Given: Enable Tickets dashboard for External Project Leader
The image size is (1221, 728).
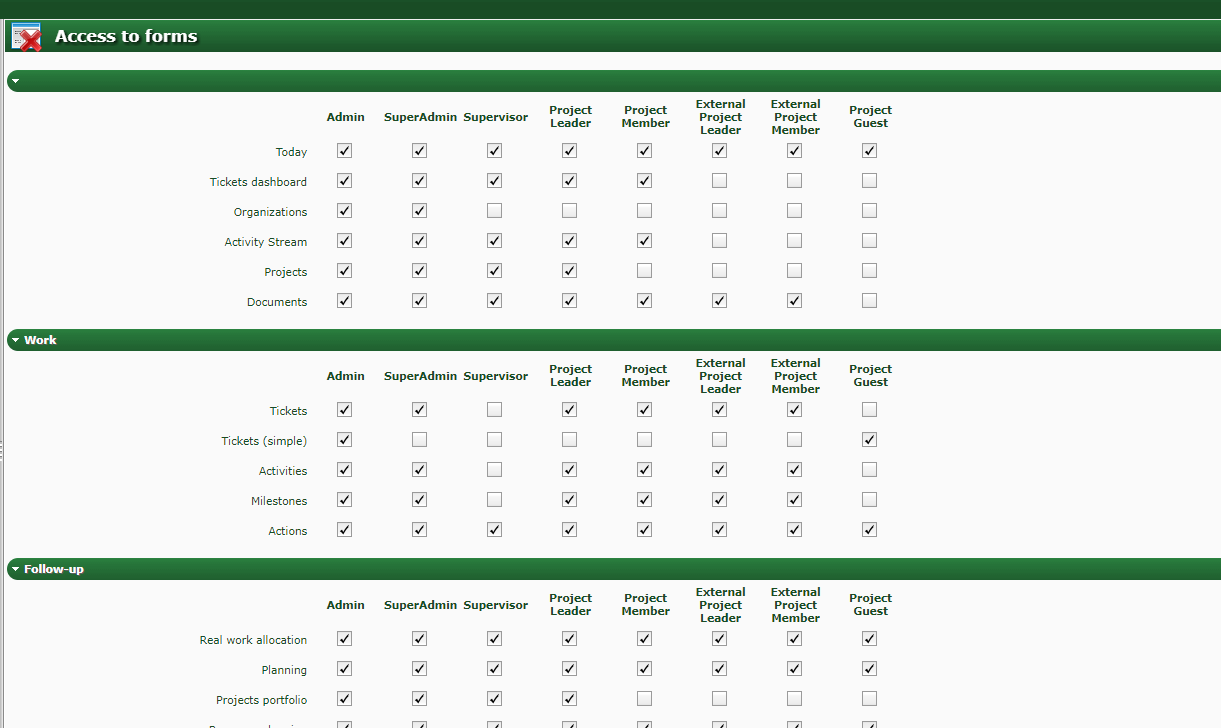Looking at the screenshot, I should coord(719,181).
